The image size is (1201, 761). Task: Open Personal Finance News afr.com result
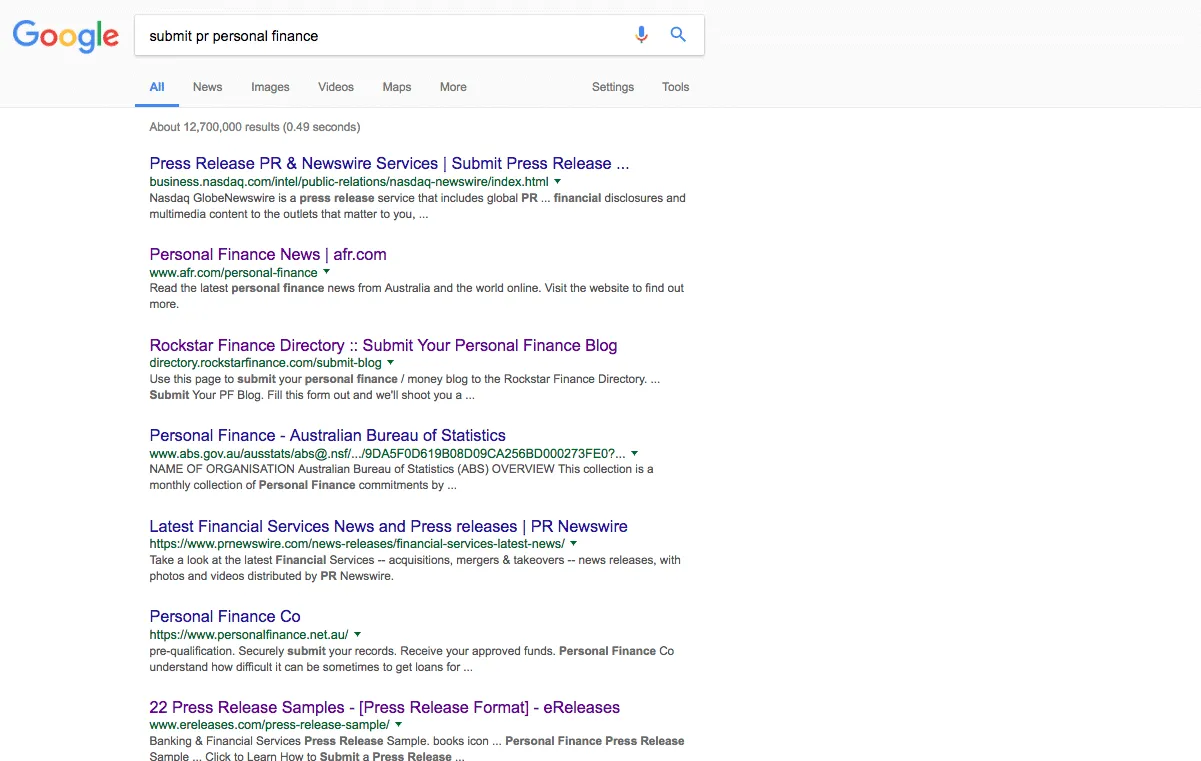point(268,254)
